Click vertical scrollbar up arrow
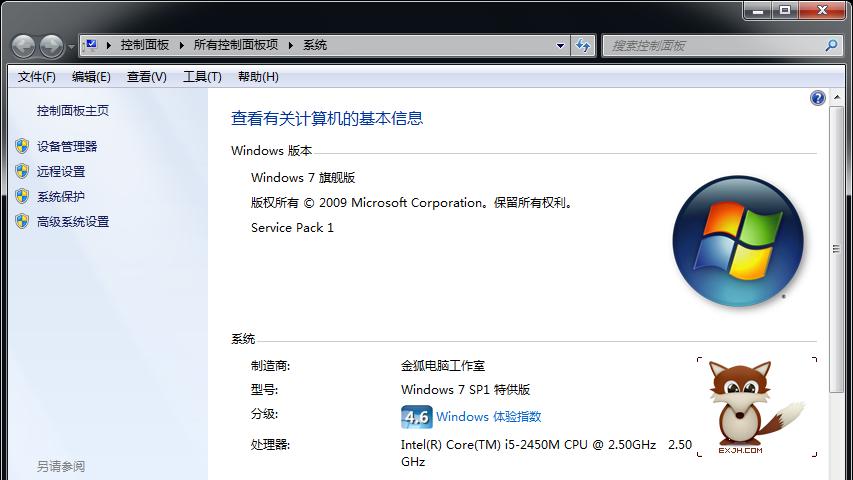The height and width of the screenshot is (480, 853). click(837, 98)
